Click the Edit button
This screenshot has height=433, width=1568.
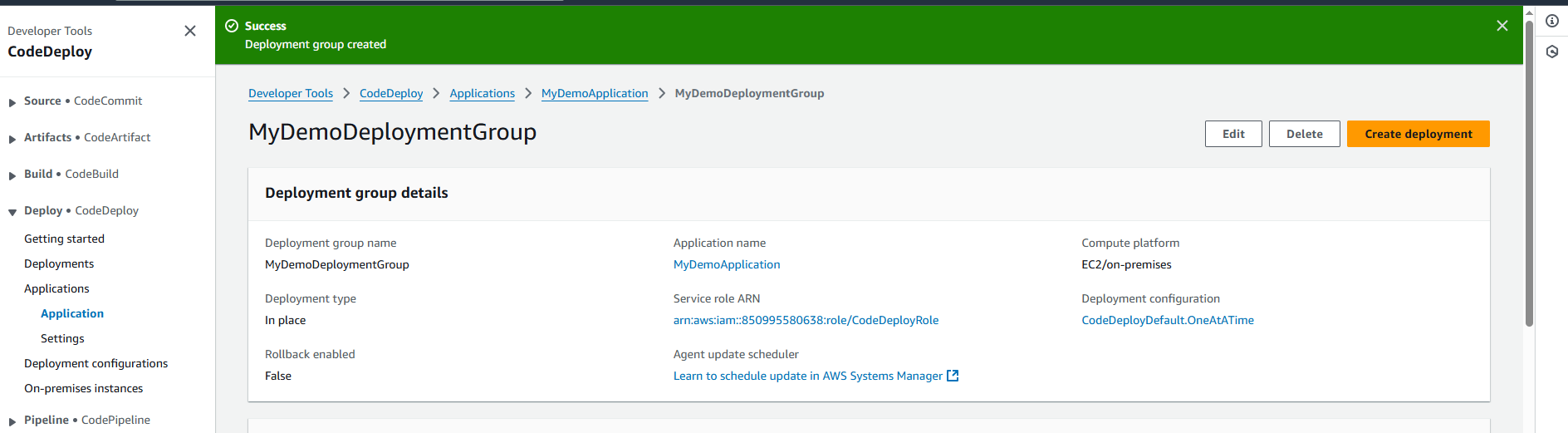click(x=1233, y=134)
